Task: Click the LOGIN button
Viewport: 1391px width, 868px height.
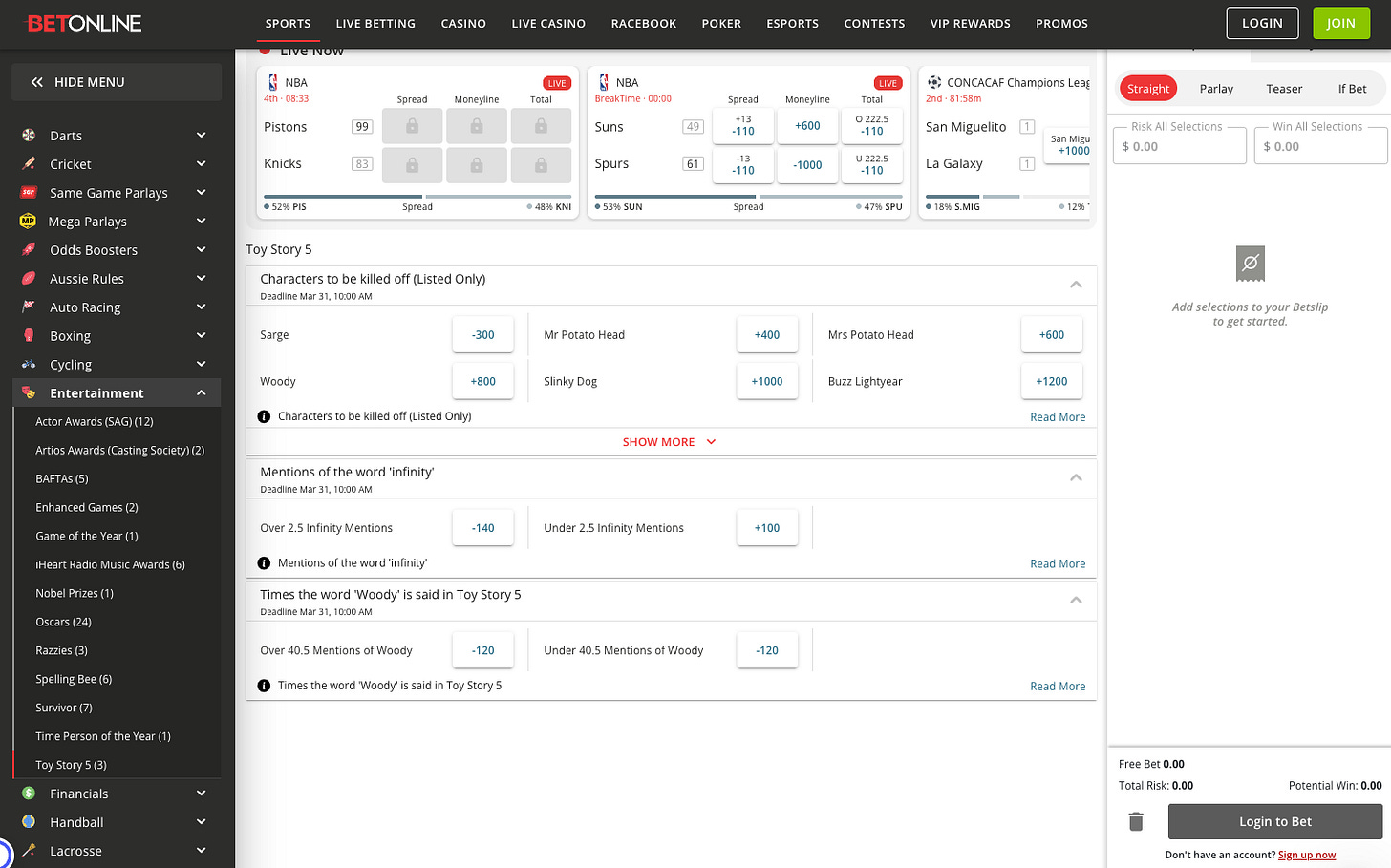Action: pyautogui.click(x=1262, y=23)
